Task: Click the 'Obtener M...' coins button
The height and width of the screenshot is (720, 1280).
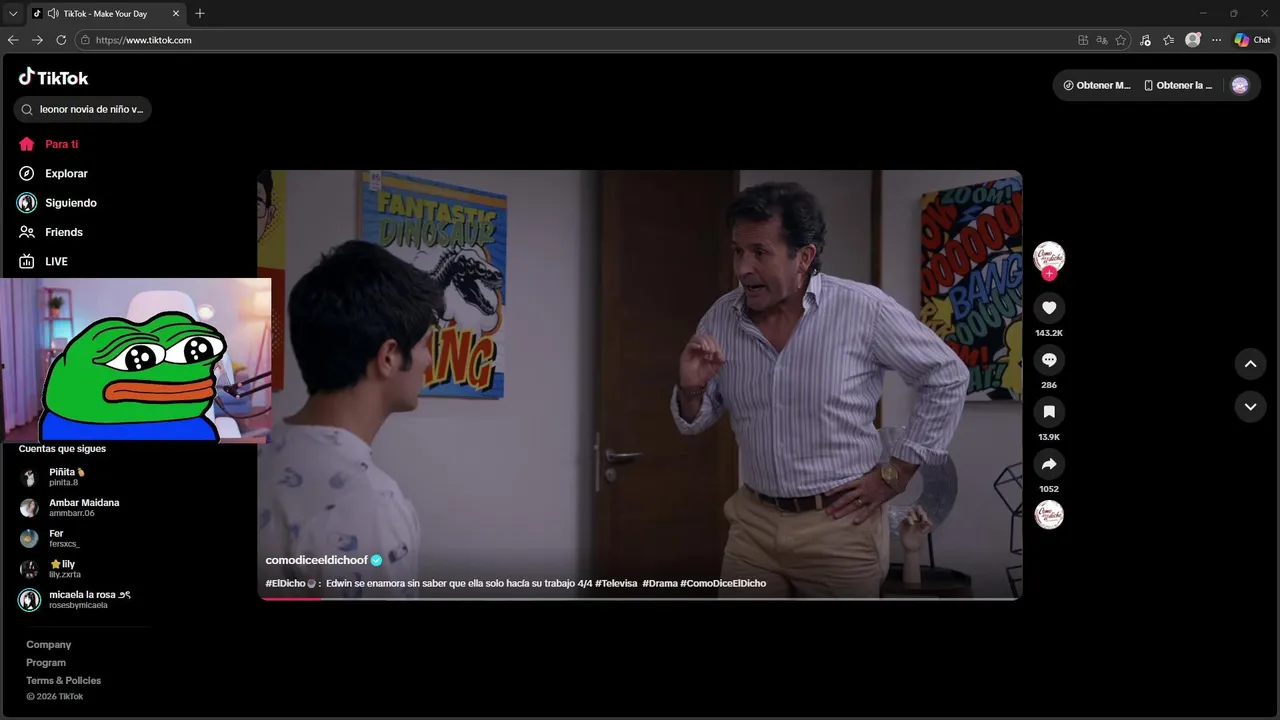Action: [x=1097, y=85]
